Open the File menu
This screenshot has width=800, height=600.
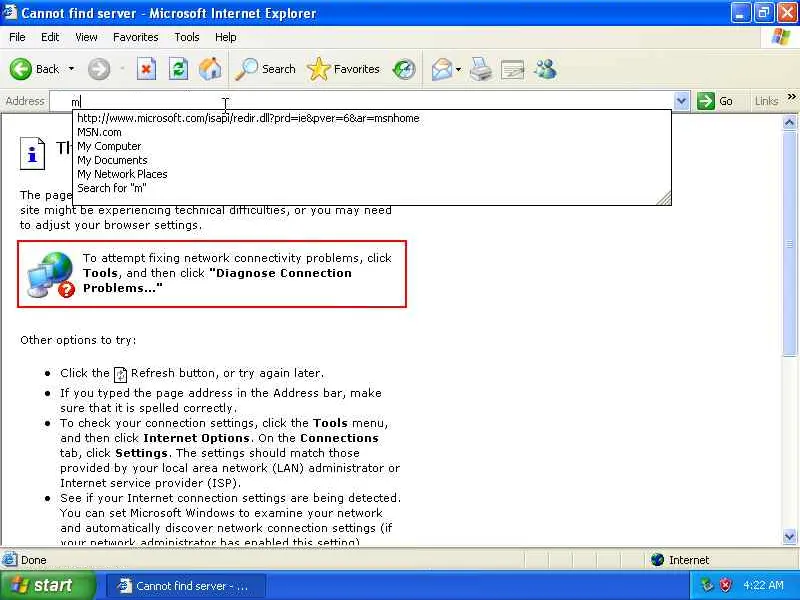coord(17,37)
